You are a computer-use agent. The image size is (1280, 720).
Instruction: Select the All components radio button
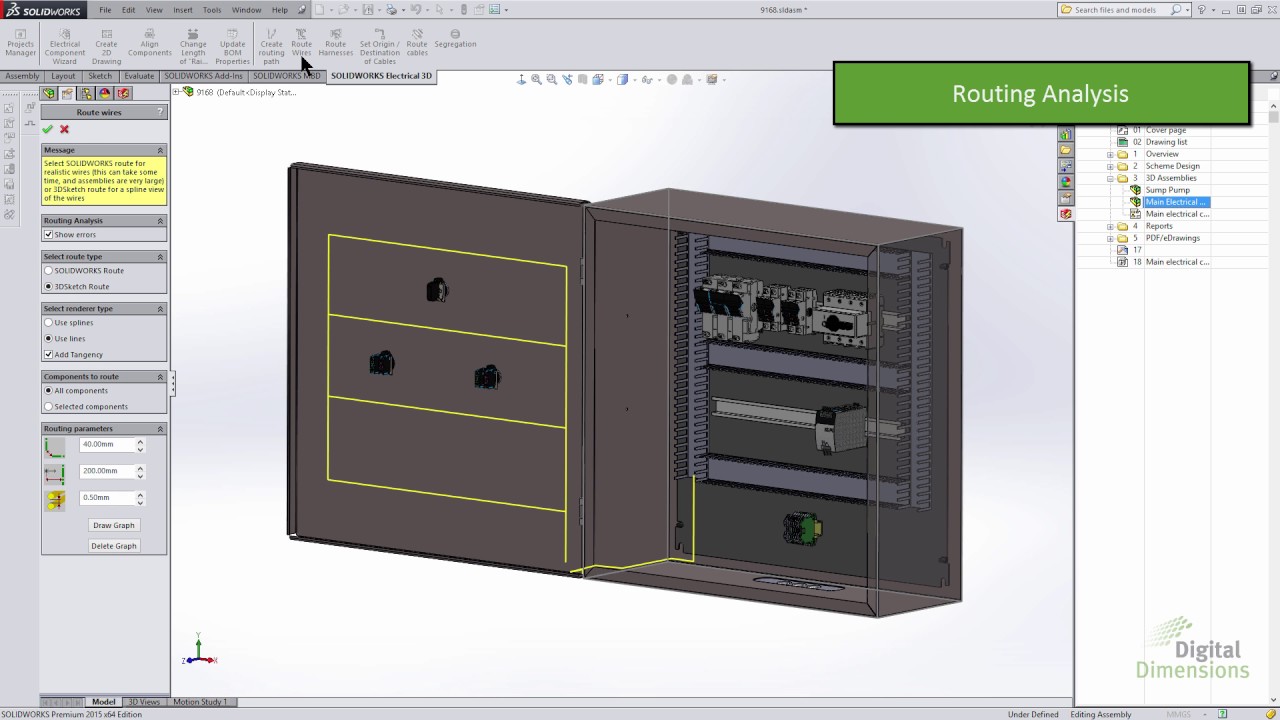click(x=48, y=390)
